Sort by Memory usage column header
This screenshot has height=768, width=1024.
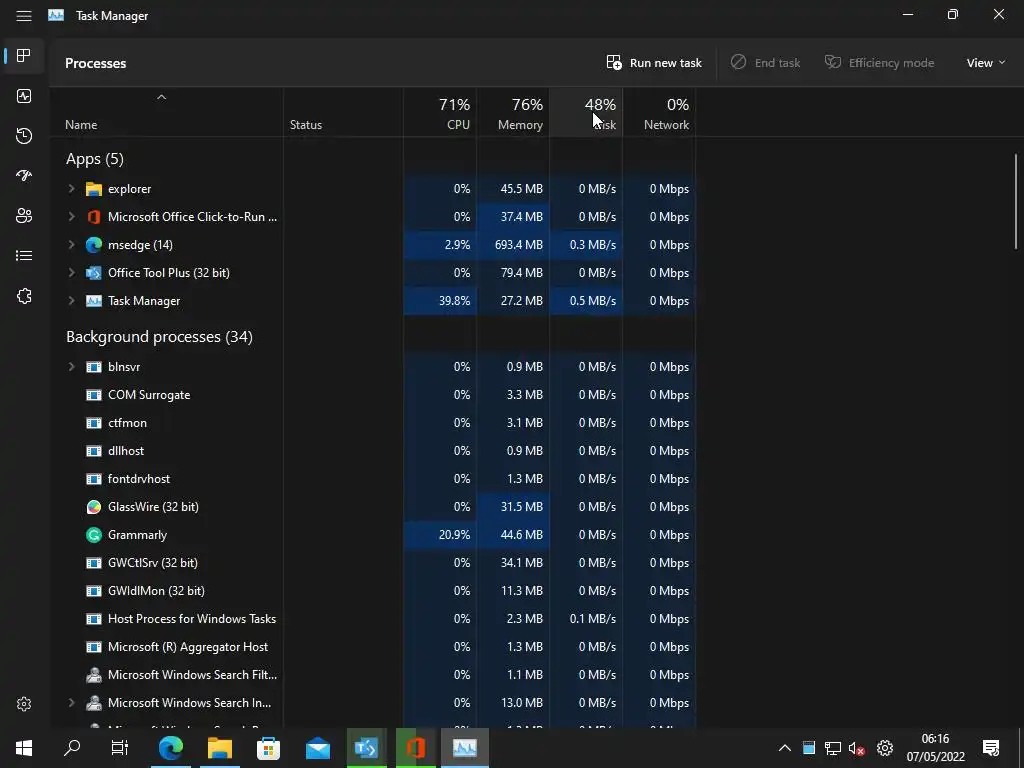(x=513, y=113)
